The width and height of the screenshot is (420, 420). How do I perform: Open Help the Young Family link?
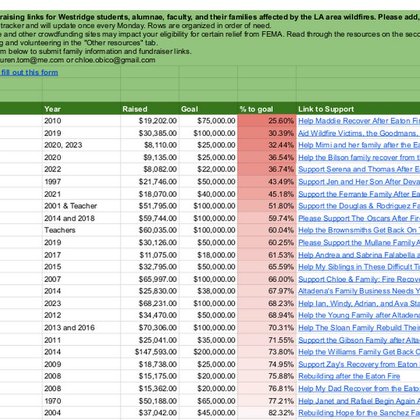[359, 315]
